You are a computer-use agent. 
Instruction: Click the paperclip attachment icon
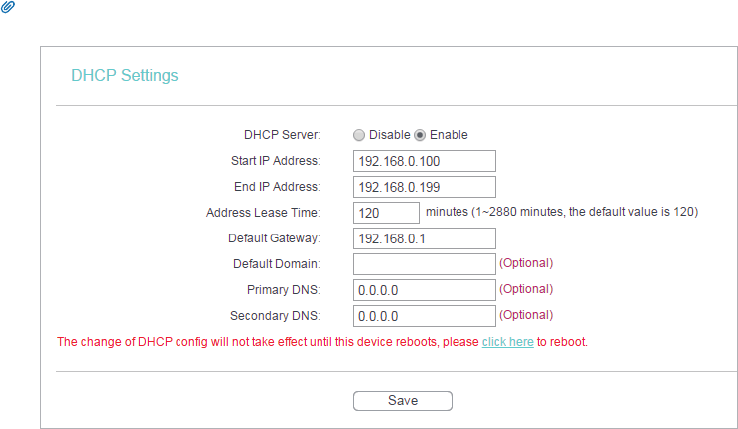[8, 7]
